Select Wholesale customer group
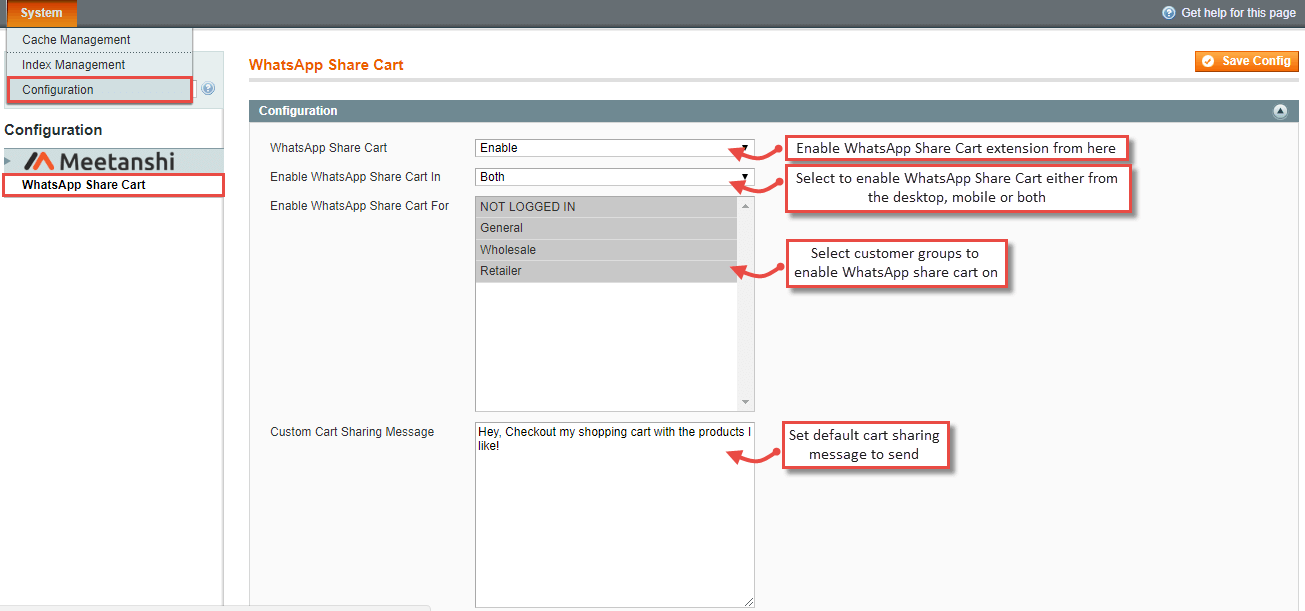Image resolution: width=1305 pixels, height=611 pixels. (606, 250)
